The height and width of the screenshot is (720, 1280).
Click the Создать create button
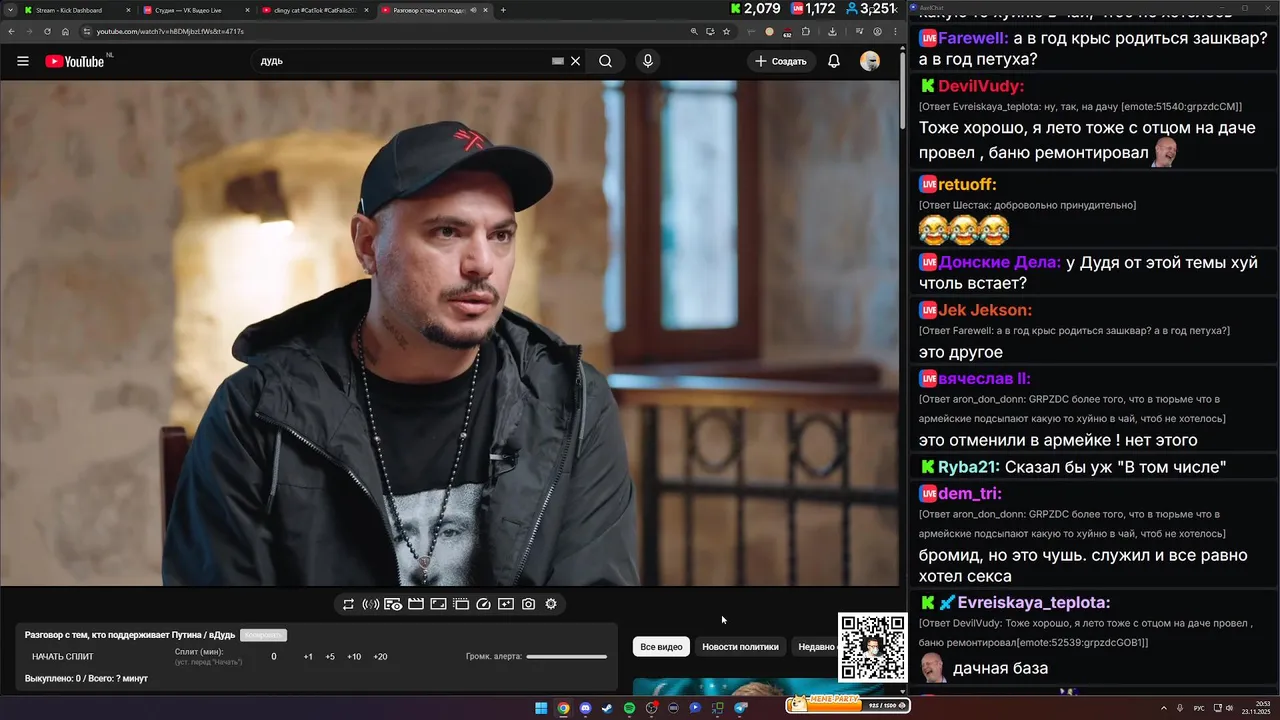tap(781, 61)
